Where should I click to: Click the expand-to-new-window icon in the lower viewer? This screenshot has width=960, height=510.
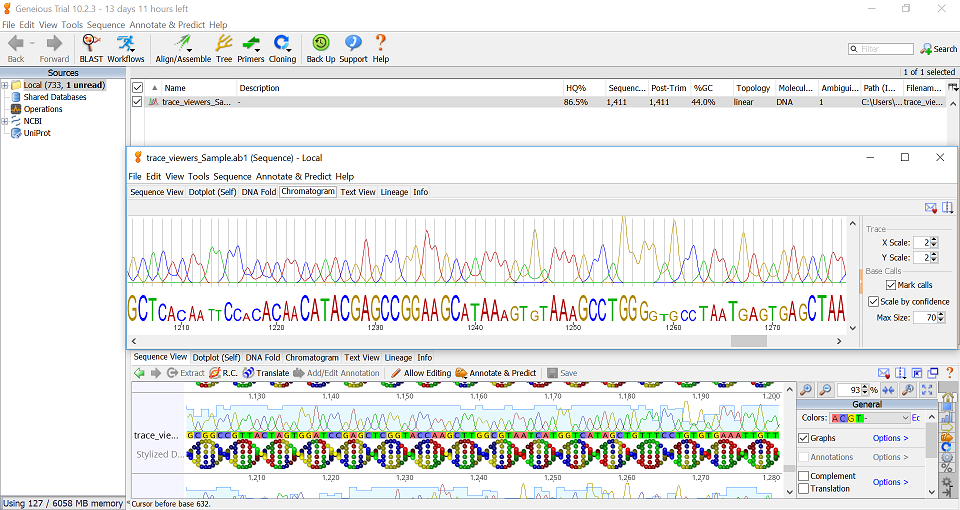click(x=933, y=373)
